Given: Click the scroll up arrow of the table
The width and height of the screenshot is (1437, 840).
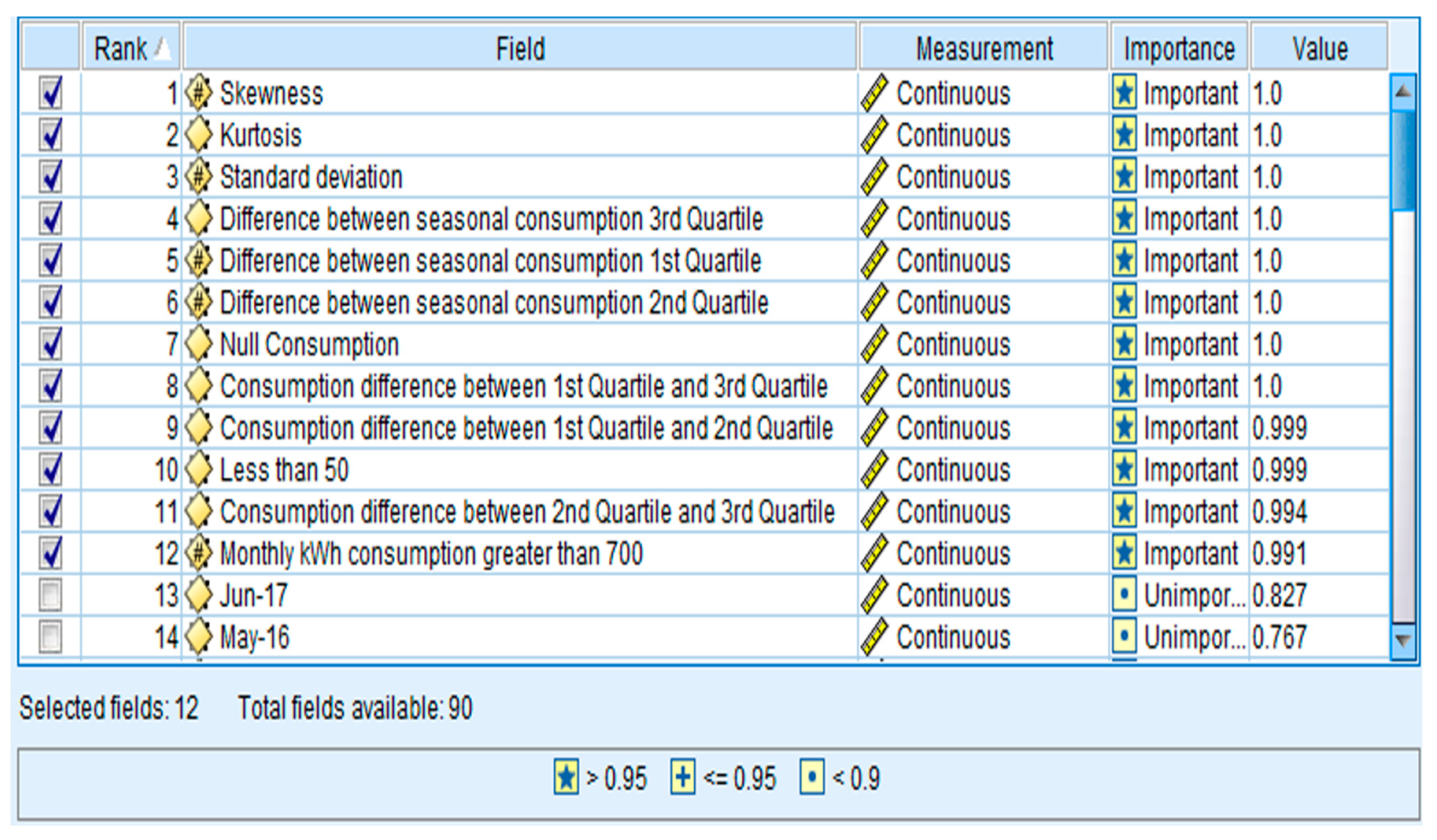Looking at the screenshot, I should tap(1403, 91).
